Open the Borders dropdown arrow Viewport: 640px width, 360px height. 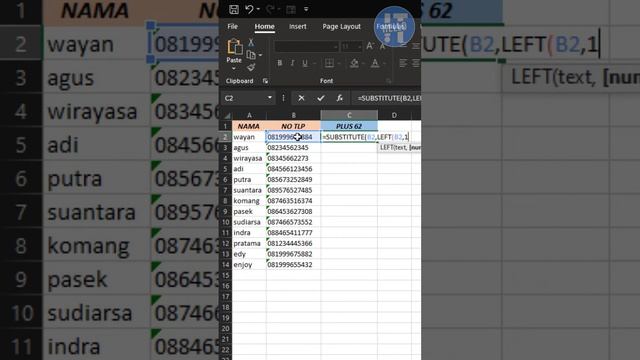click(x=338, y=63)
